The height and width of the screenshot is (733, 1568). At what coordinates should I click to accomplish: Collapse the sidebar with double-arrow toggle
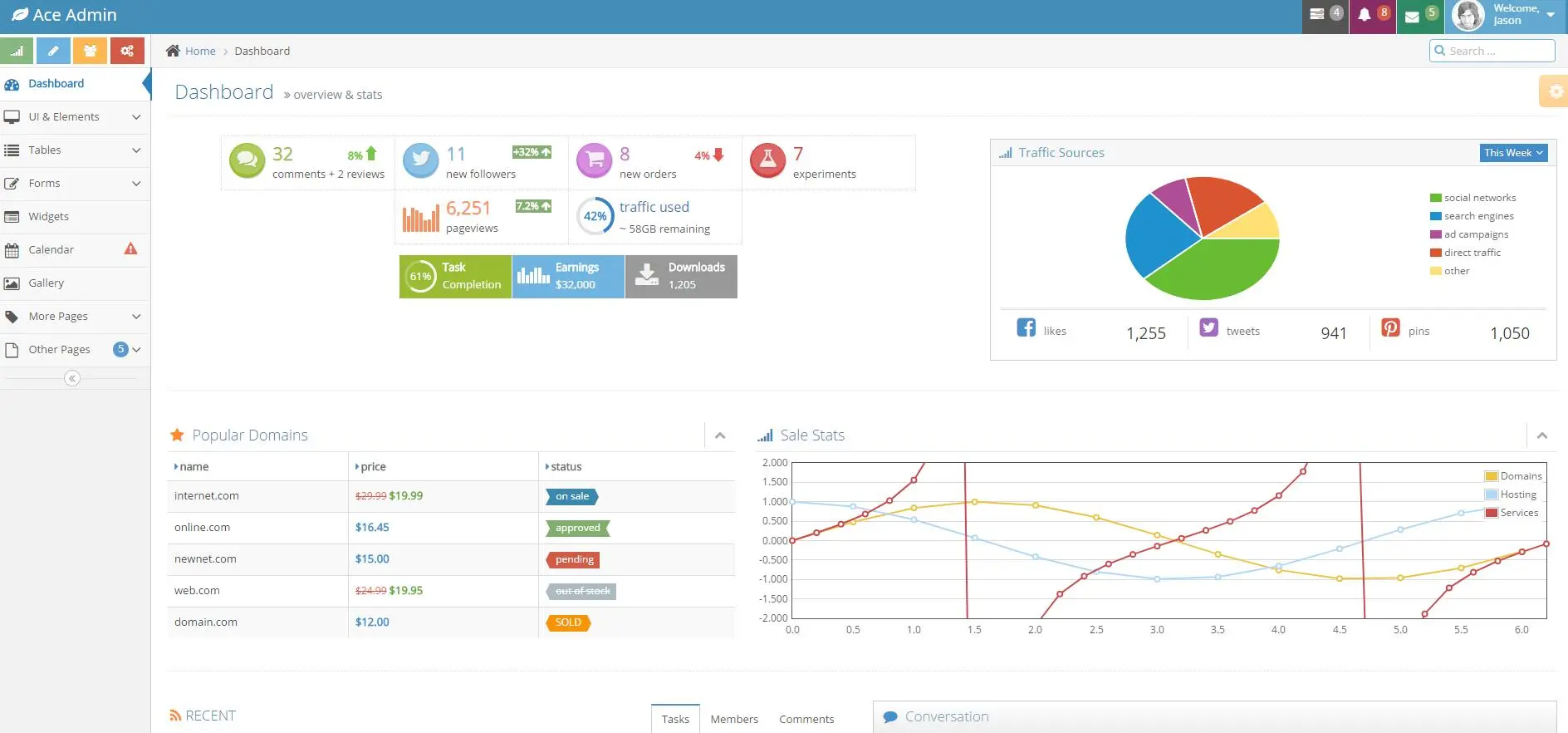coord(72,378)
